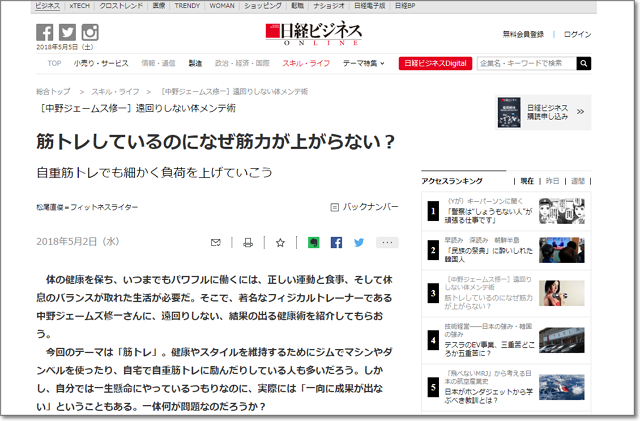
Task: Print the article with printer icon
Action: [248, 242]
